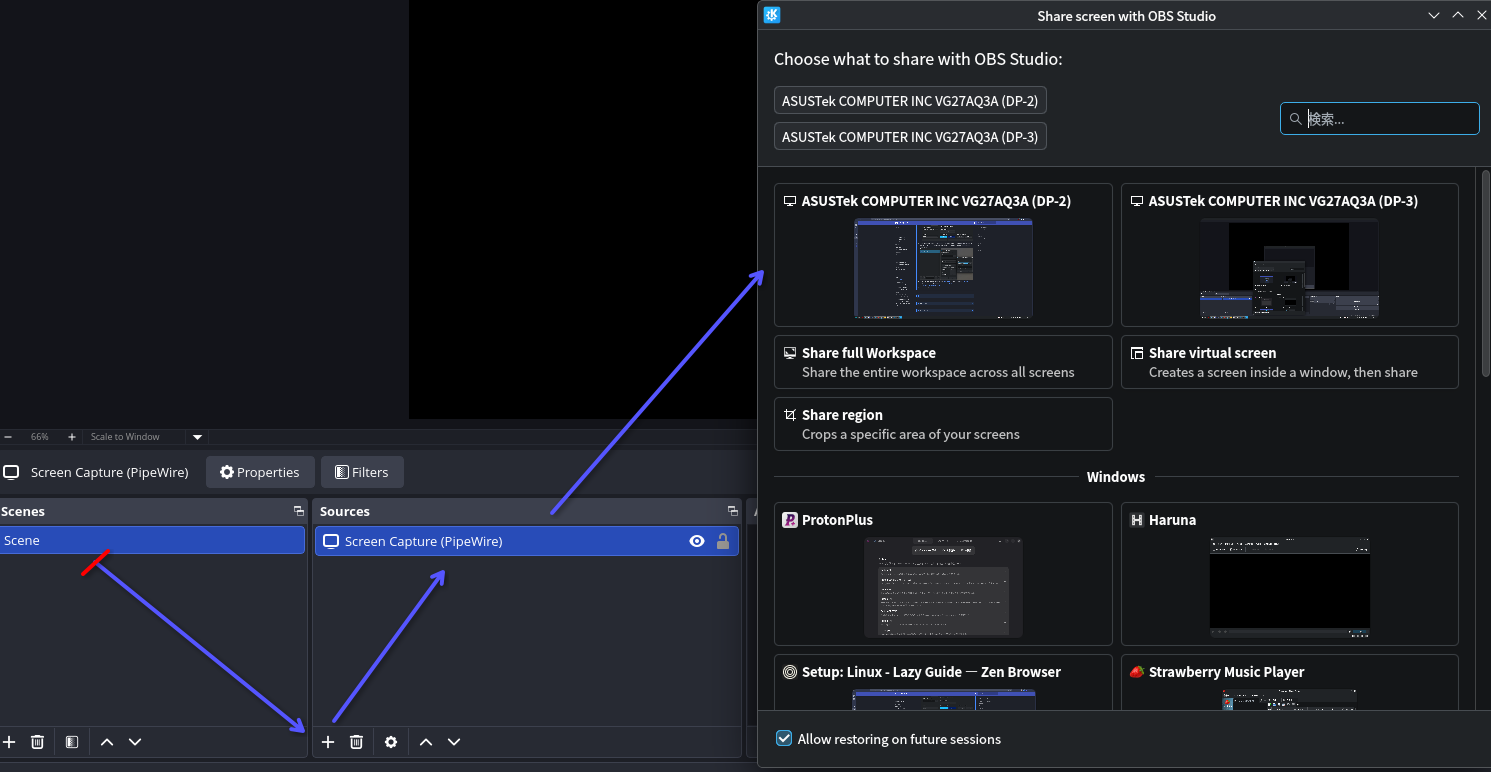1491x772 pixels.
Task: Click the magnifier icon in the search box
Action: click(x=1295, y=119)
